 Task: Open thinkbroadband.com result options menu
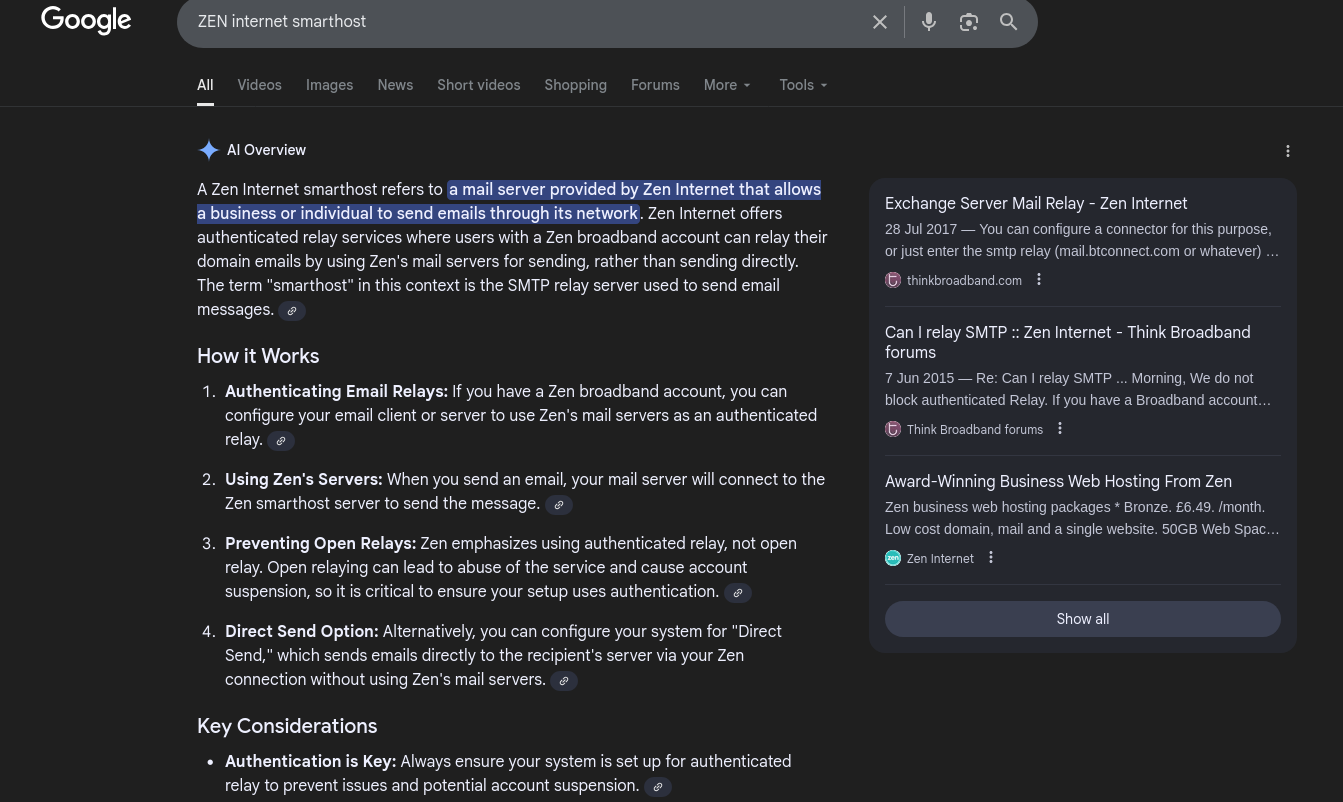[1039, 280]
